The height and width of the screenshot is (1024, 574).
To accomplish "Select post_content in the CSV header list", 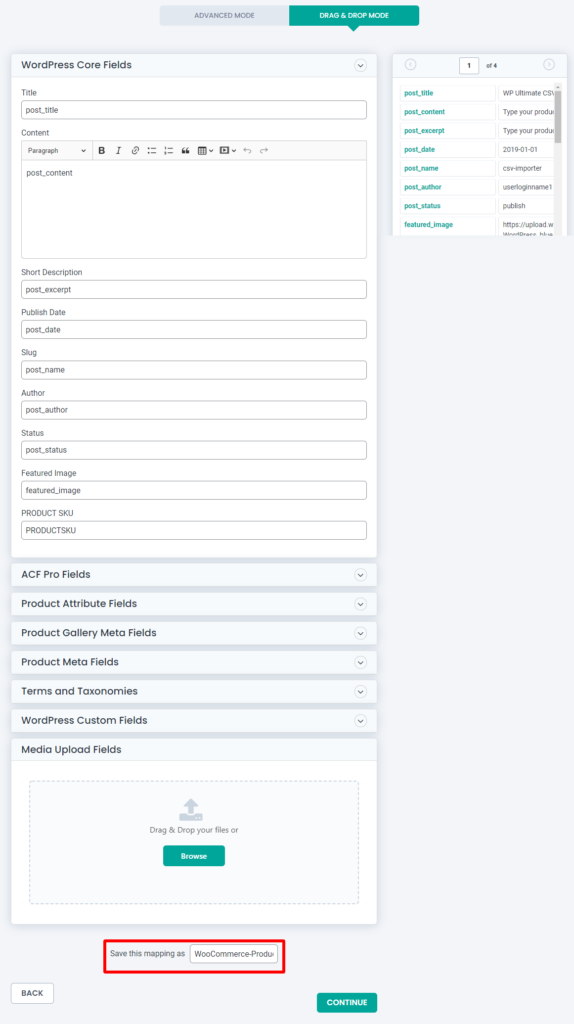I will tap(448, 112).
